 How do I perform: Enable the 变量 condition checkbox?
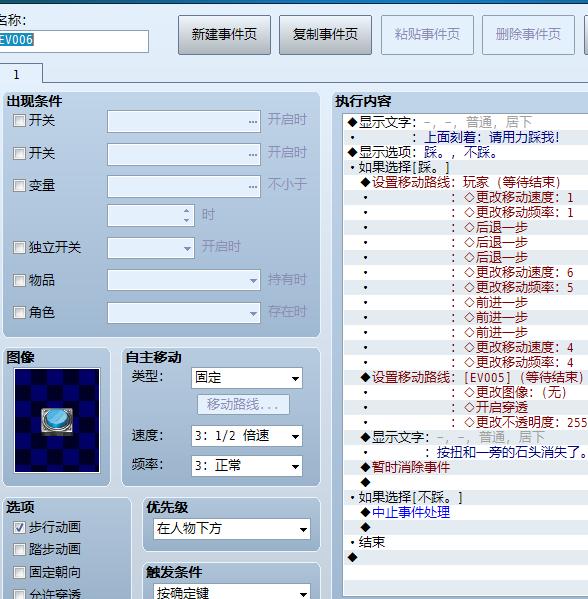19,186
